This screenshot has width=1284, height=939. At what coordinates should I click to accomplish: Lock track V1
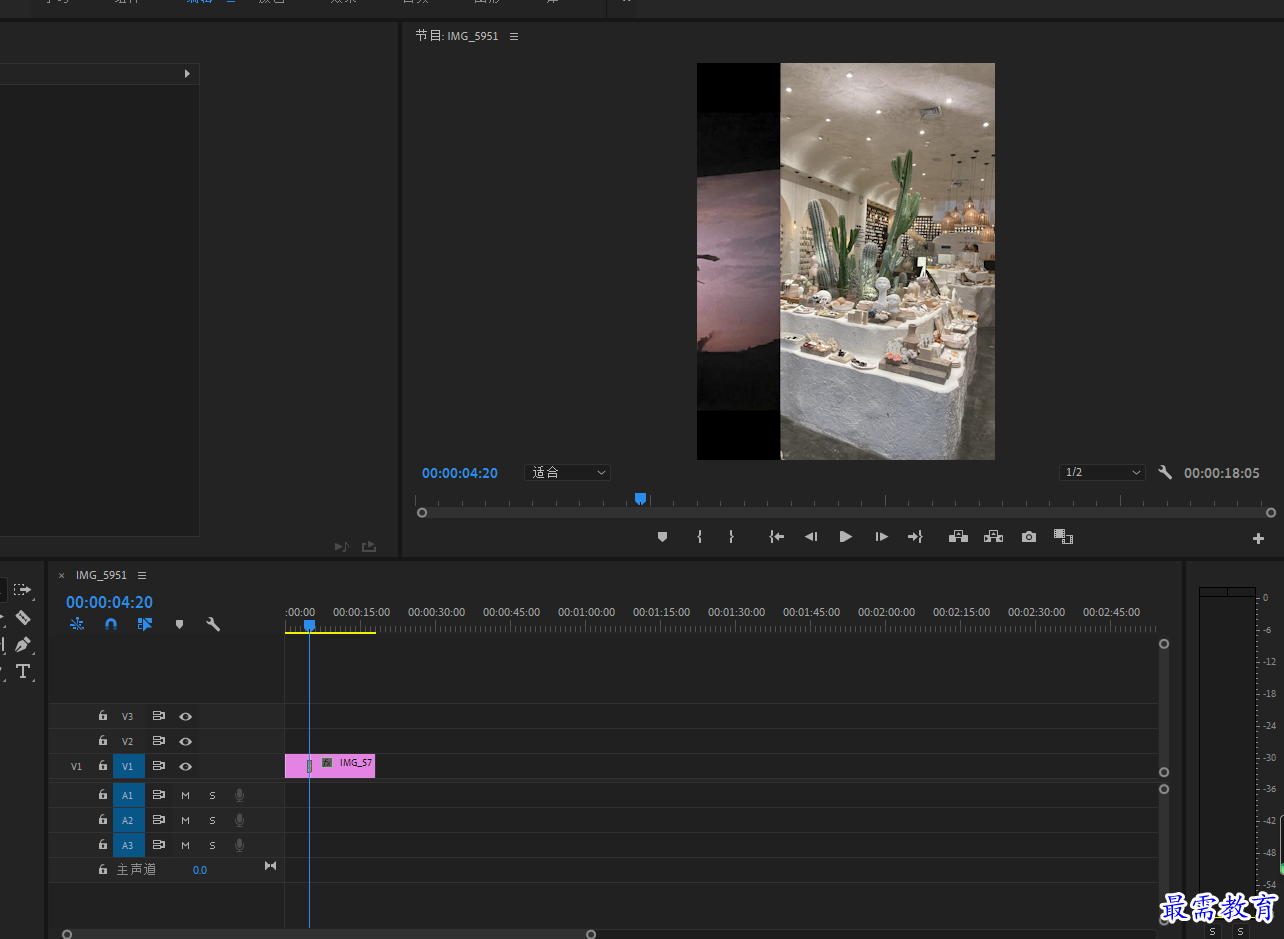coord(102,766)
